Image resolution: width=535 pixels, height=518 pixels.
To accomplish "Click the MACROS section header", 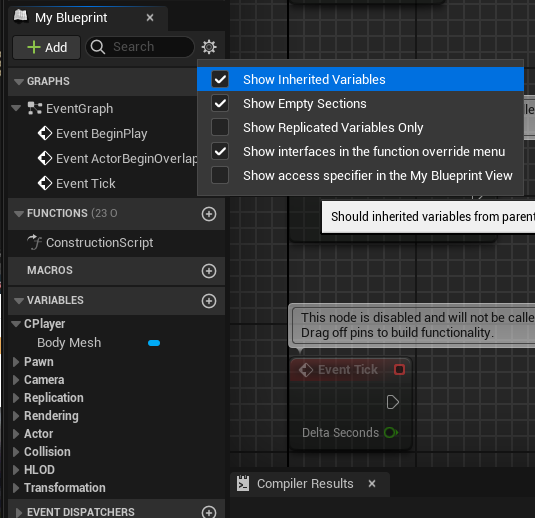I will coord(116,271).
